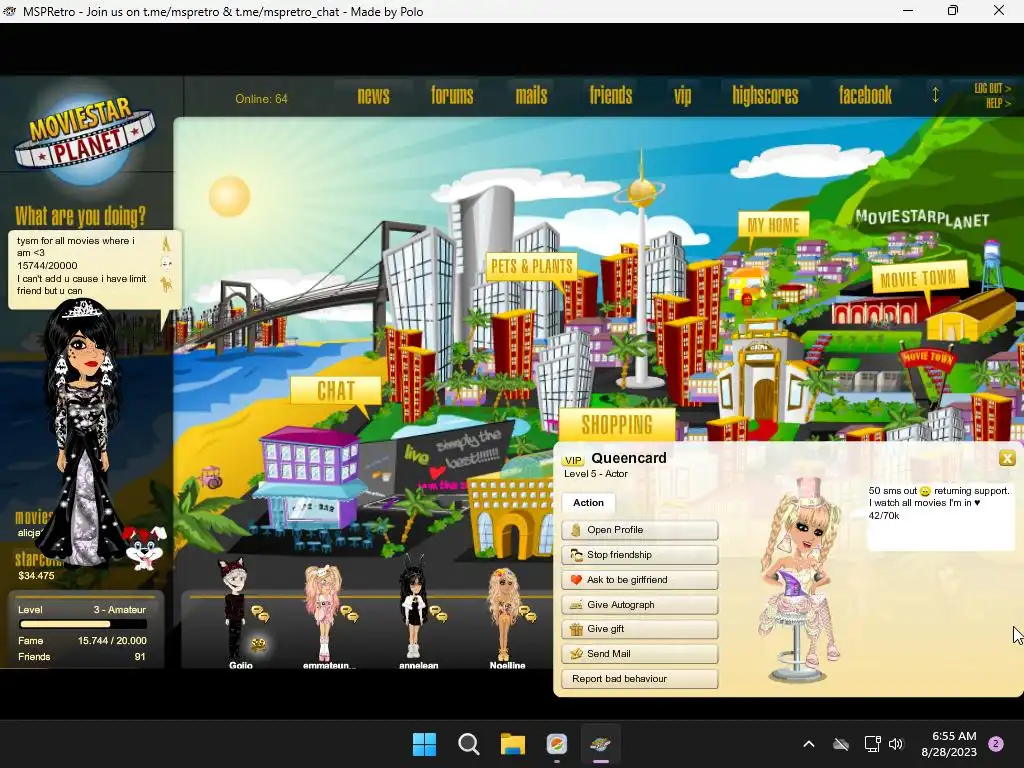This screenshot has width=1024, height=768.
Task: Open the vip menu item
Action: point(682,96)
